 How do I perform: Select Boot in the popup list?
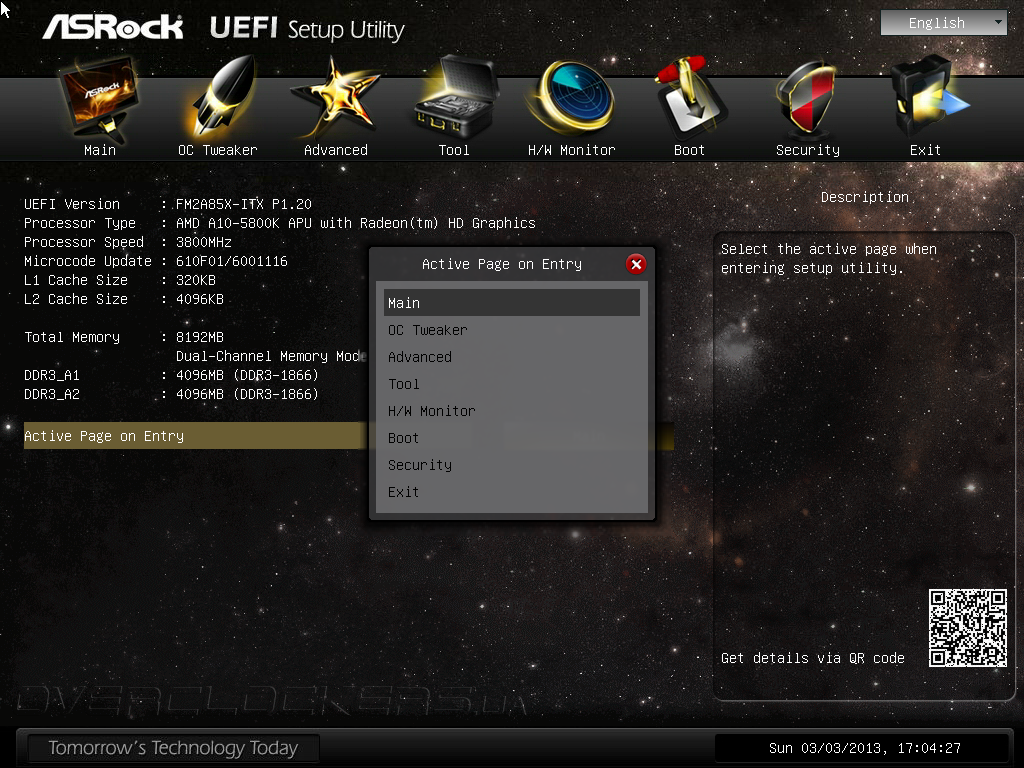coord(512,438)
